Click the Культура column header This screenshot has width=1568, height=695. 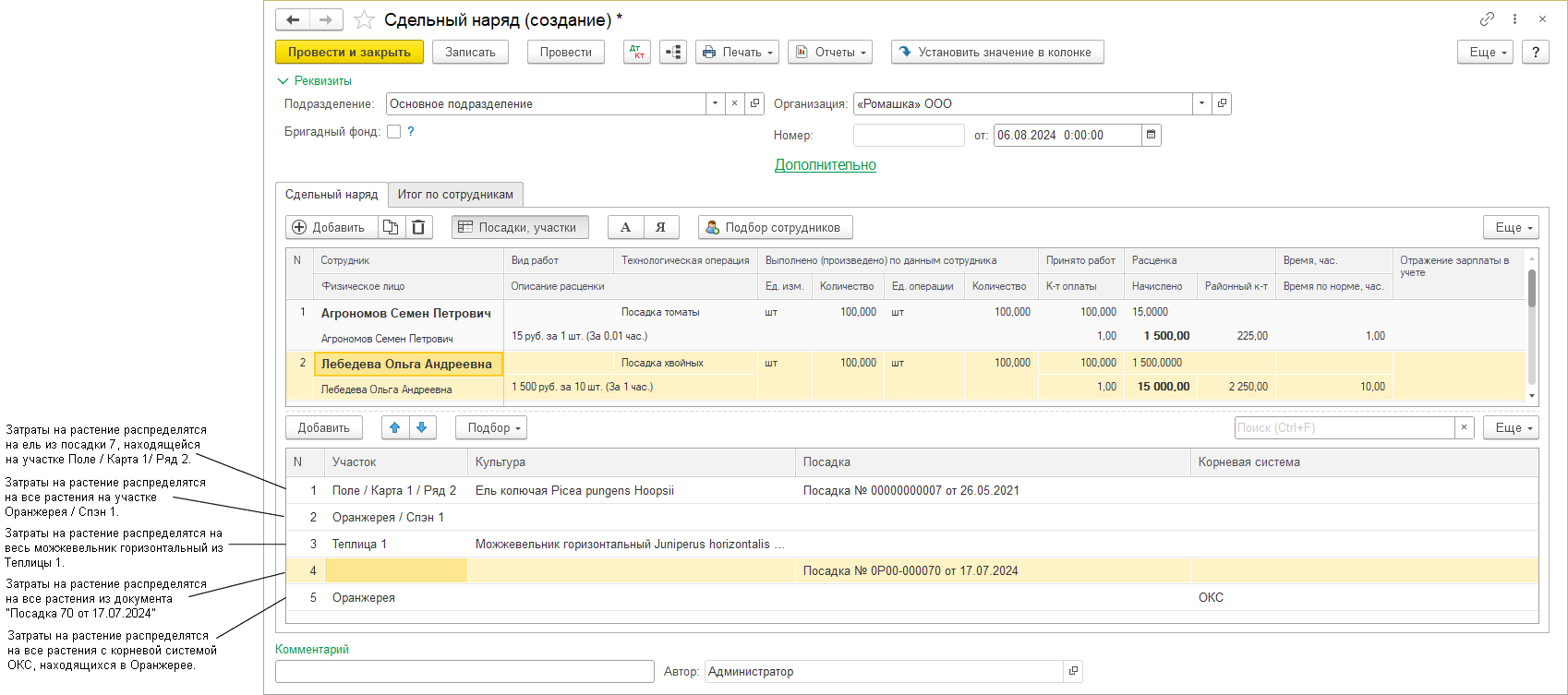(632, 461)
